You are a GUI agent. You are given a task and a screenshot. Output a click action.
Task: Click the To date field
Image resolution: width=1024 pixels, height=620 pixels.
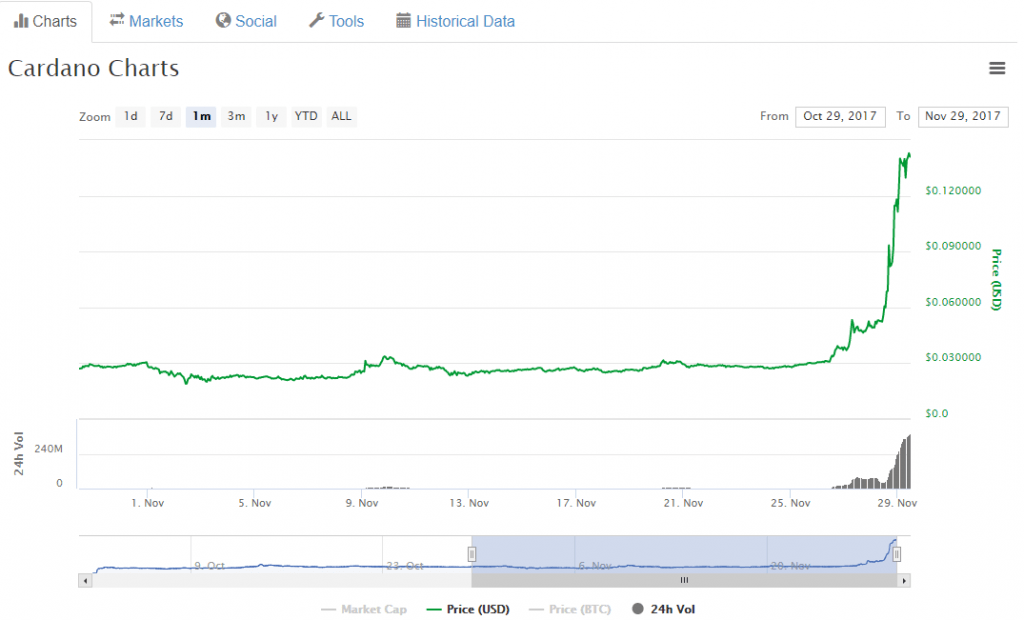pyautogui.click(x=962, y=116)
